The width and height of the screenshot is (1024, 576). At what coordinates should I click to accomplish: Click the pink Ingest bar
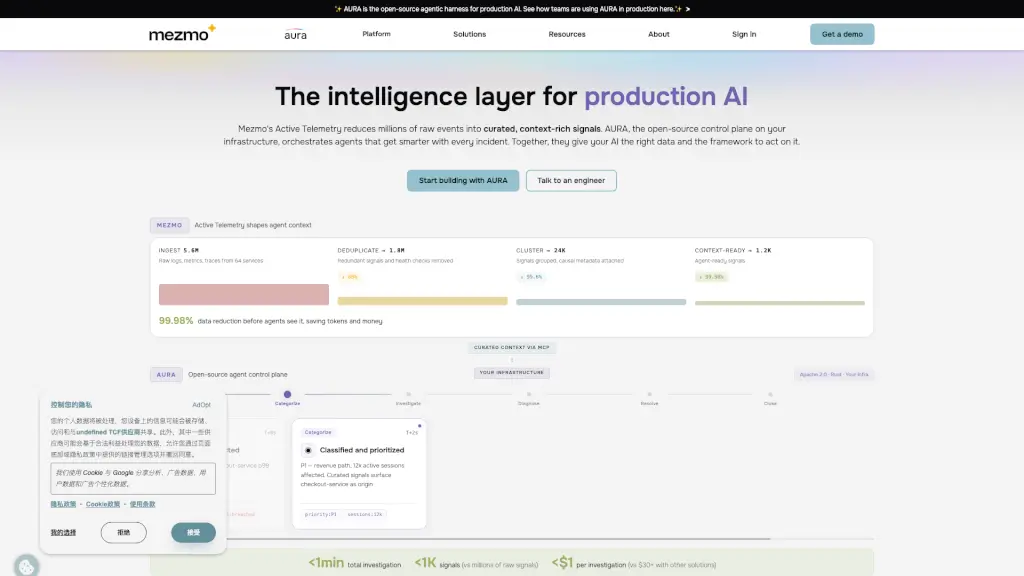point(244,295)
